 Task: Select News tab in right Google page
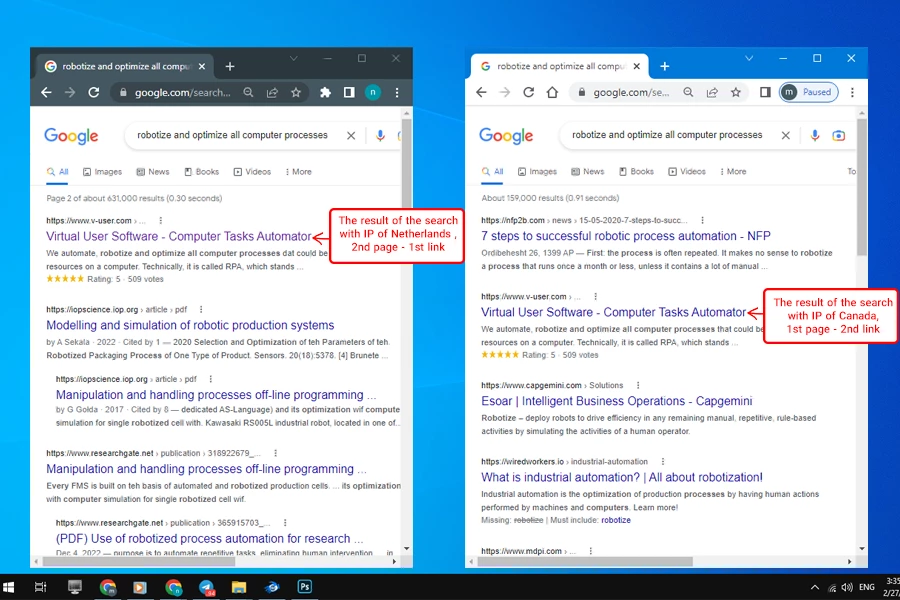pyautogui.click(x=588, y=172)
